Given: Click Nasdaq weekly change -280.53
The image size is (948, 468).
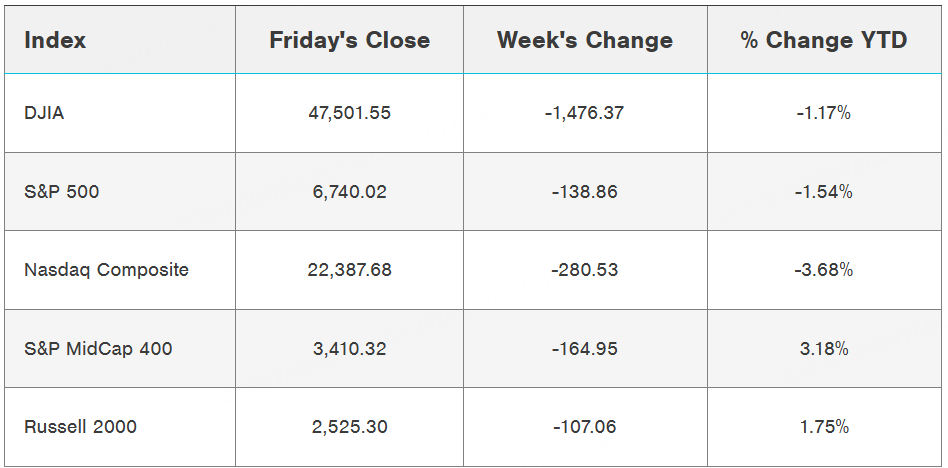Looking at the screenshot, I should pos(585,270).
